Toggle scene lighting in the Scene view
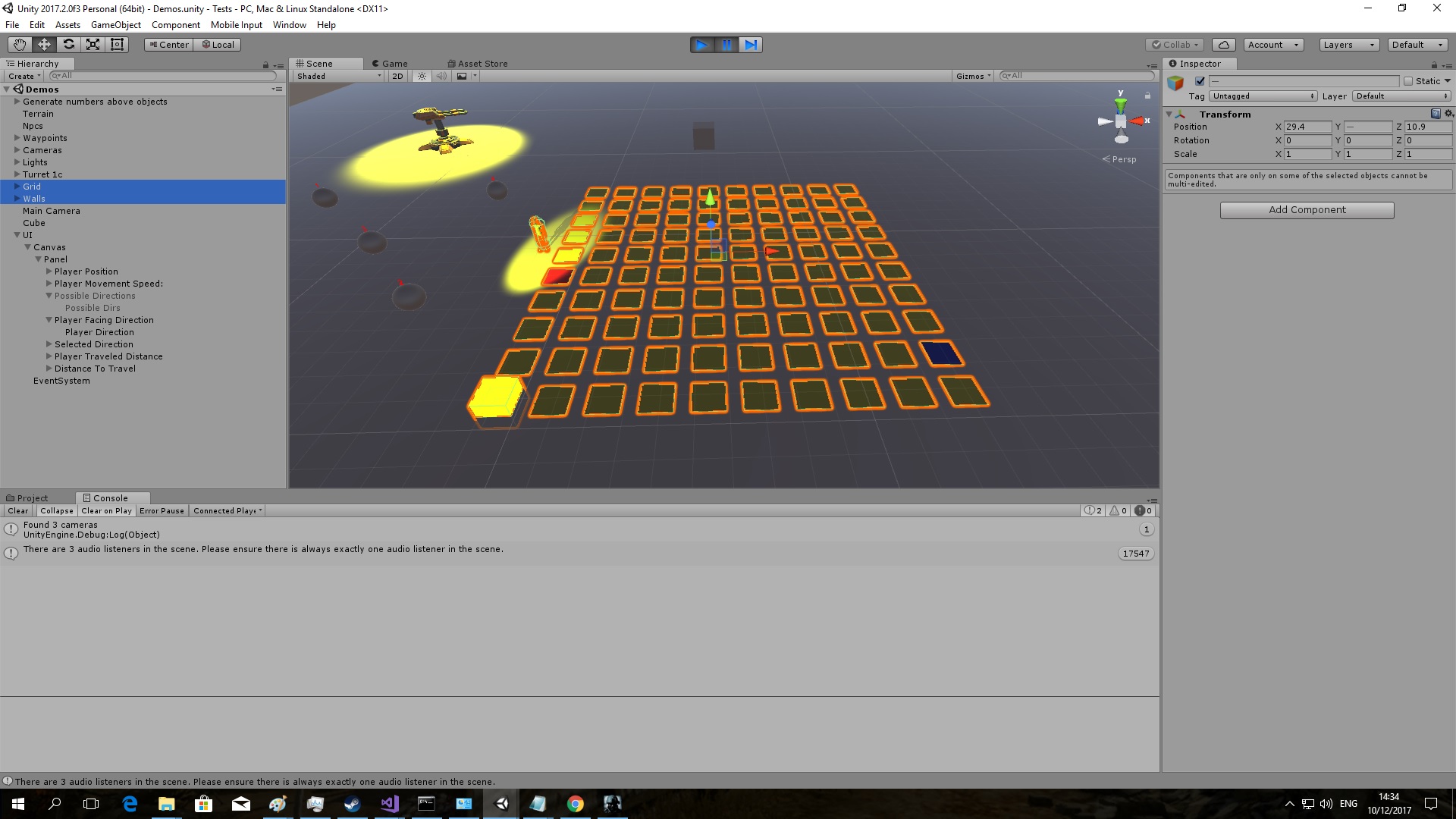This screenshot has height=819, width=1456. coord(422,76)
